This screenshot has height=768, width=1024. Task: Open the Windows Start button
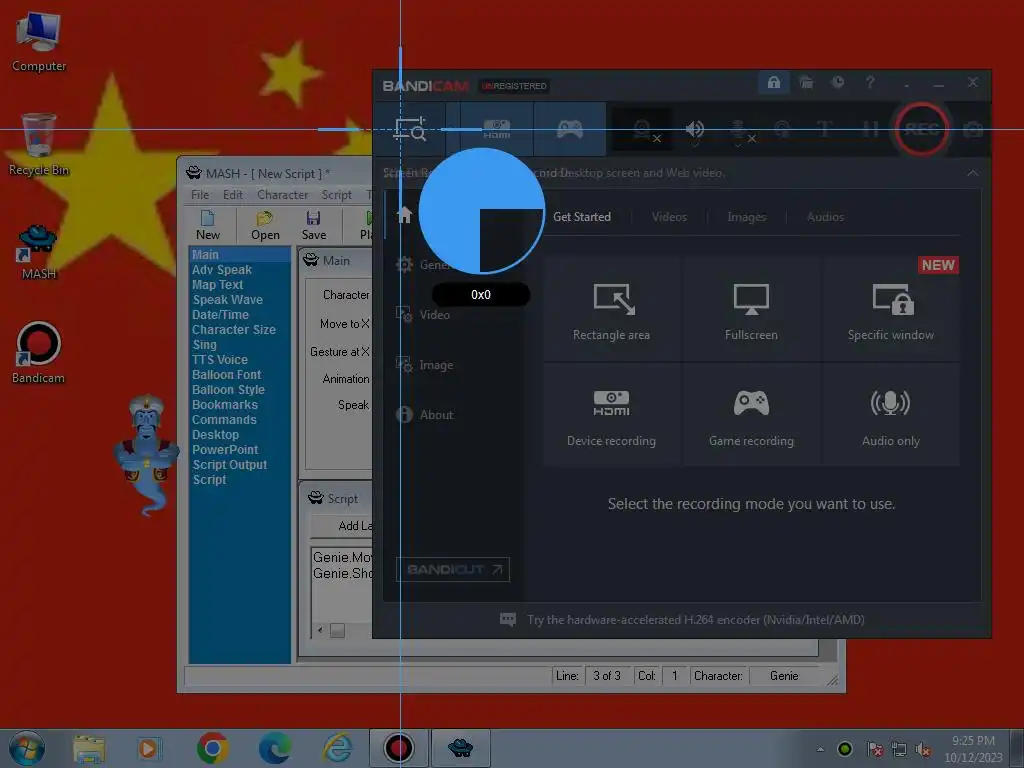pyautogui.click(x=26, y=748)
